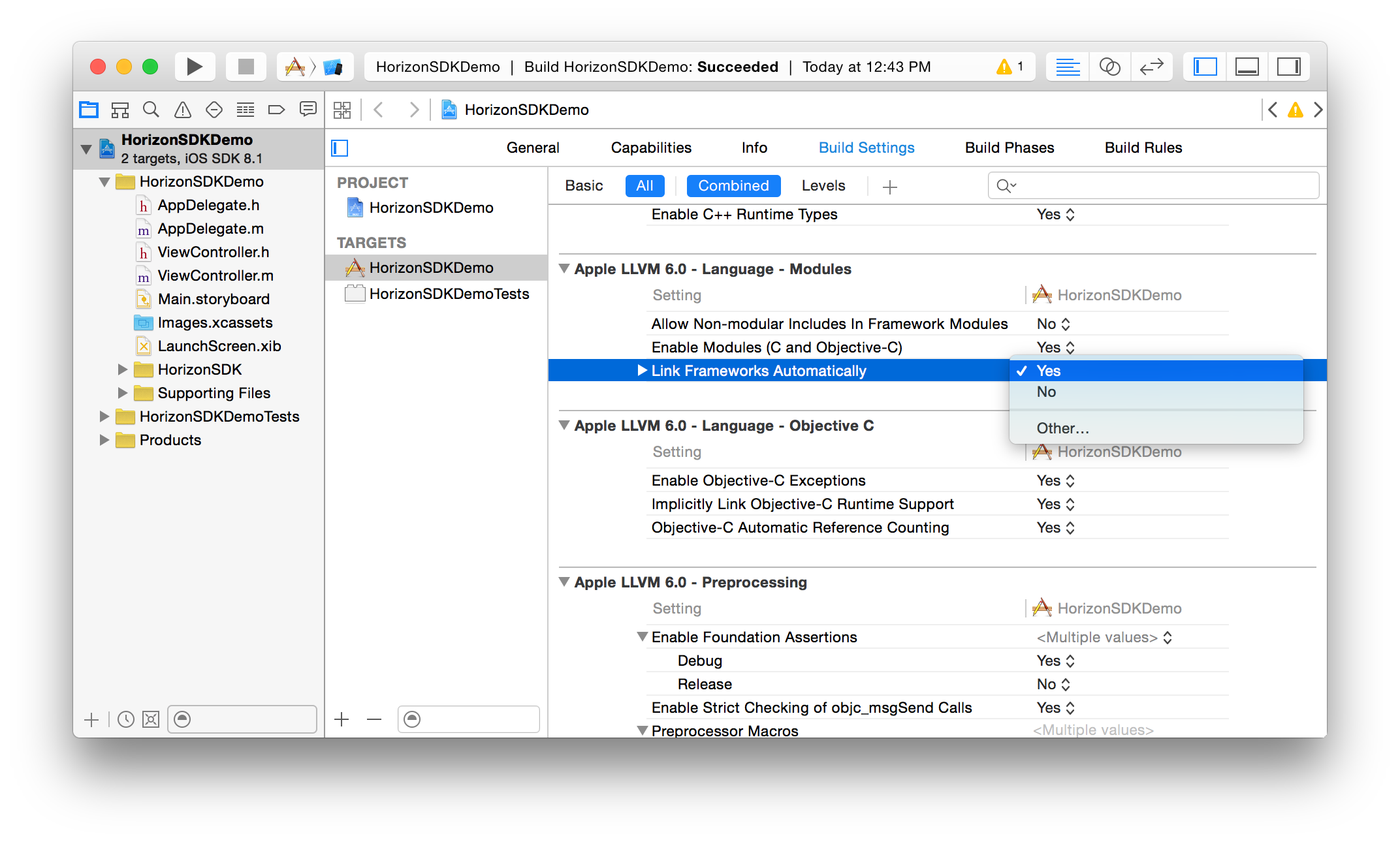
Task: Expand the HorizonSDKDemoTests group
Action: [104, 416]
